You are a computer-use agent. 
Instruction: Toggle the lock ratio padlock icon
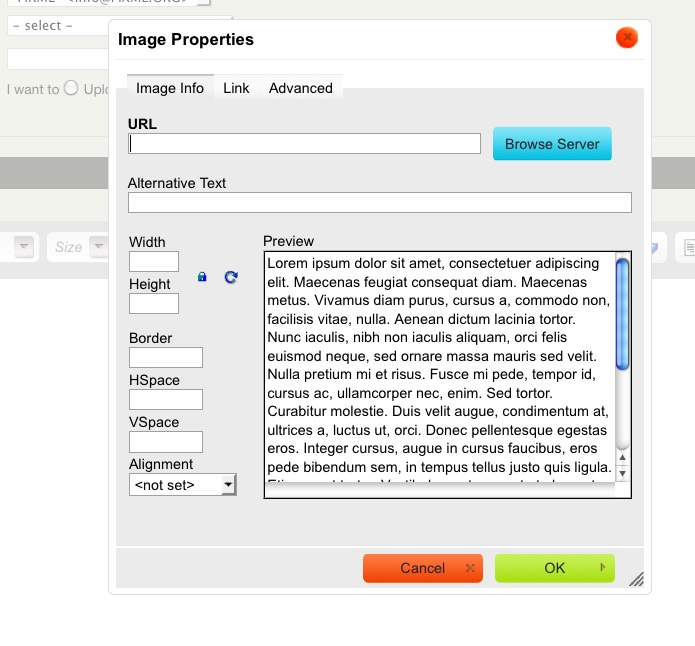202,277
